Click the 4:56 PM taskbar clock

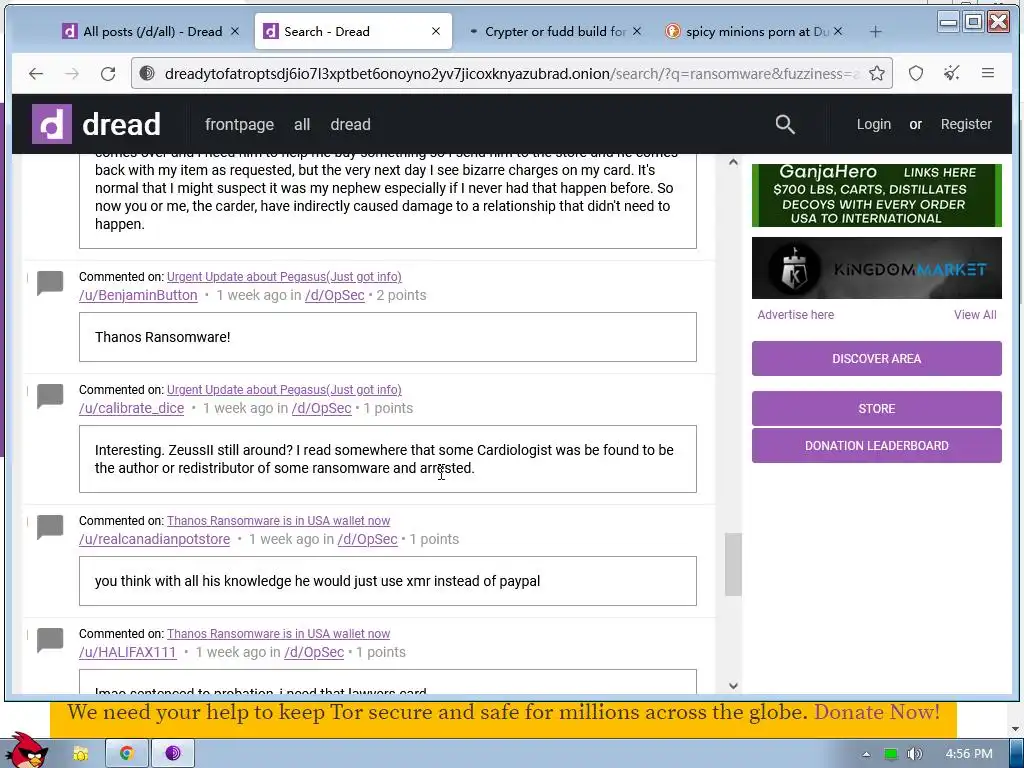pyautogui.click(x=968, y=754)
